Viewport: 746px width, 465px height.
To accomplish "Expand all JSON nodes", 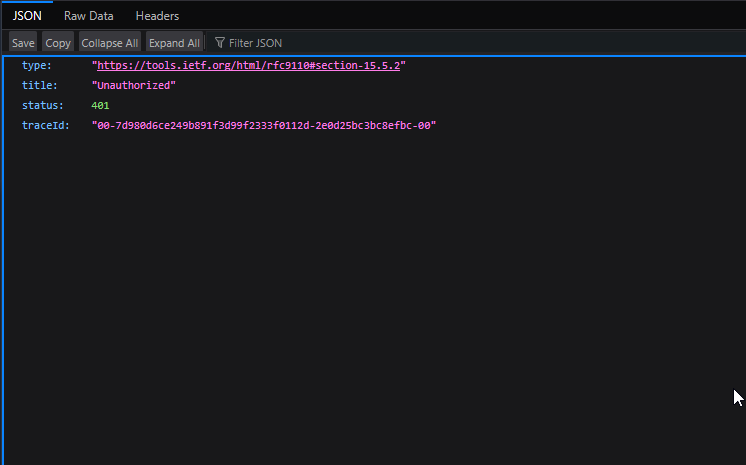I will click(x=174, y=43).
